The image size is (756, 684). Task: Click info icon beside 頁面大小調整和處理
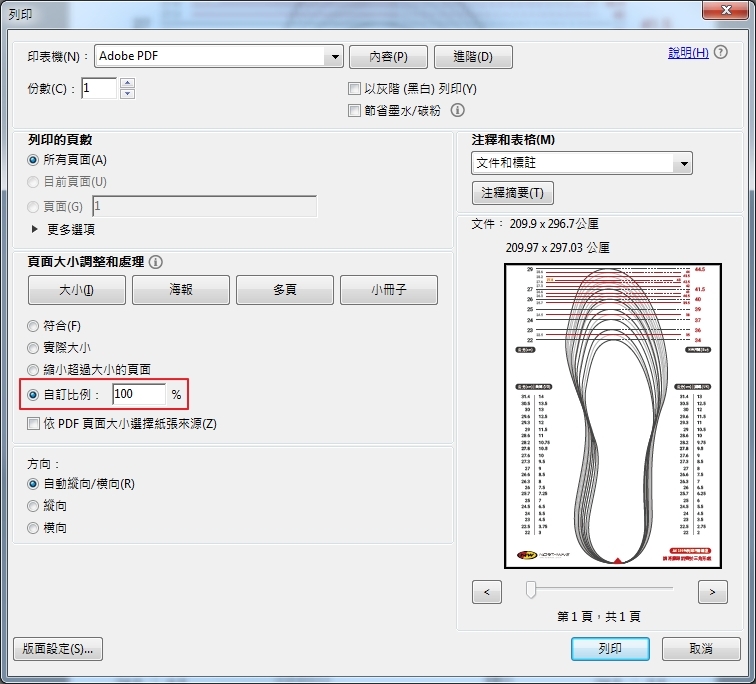155,262
